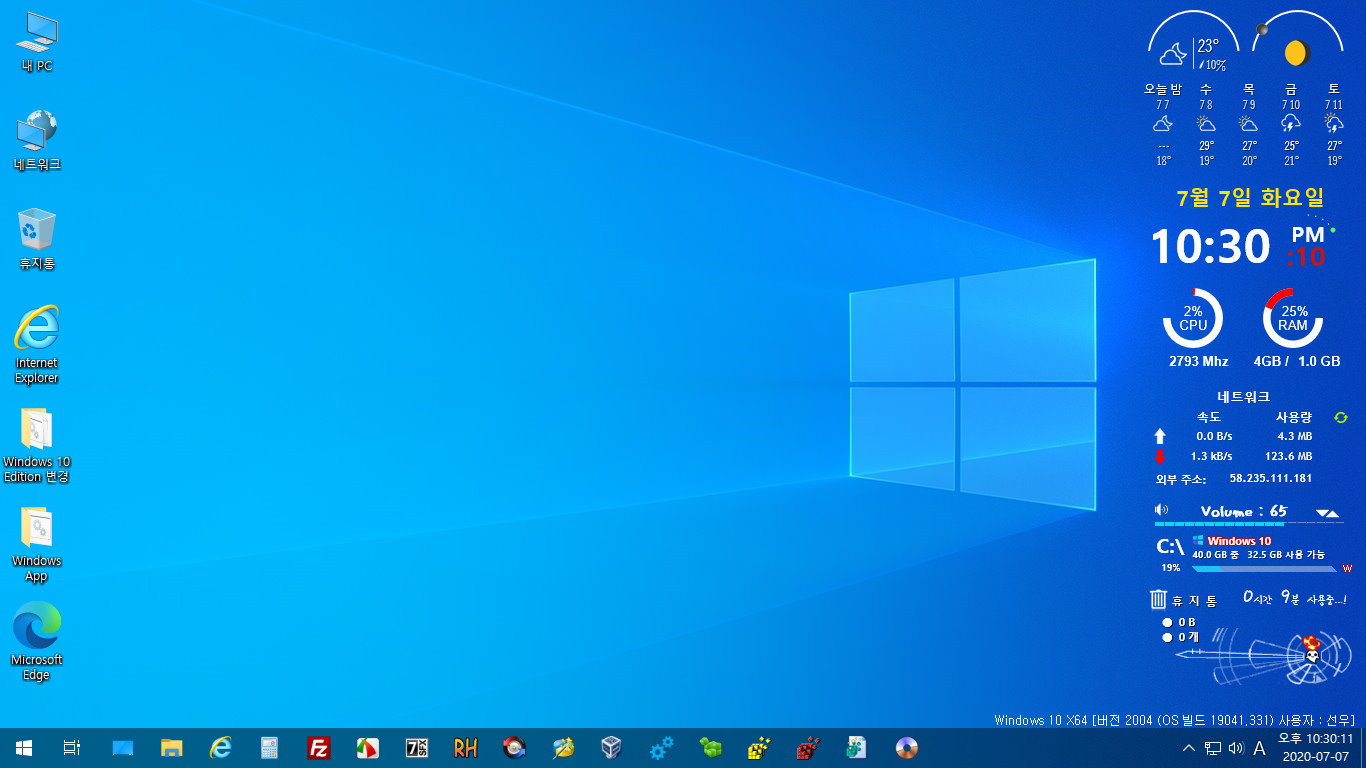The height and width of the screenshot is (768, 1366).
Task: Launch FileZilla from the taskbar
Action: (x=319, y=748)
